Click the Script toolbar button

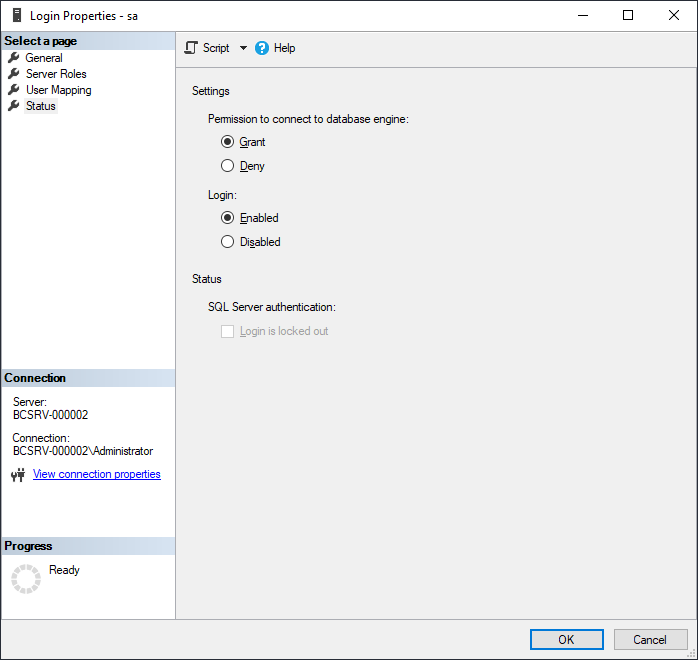[x=207, y=48]
